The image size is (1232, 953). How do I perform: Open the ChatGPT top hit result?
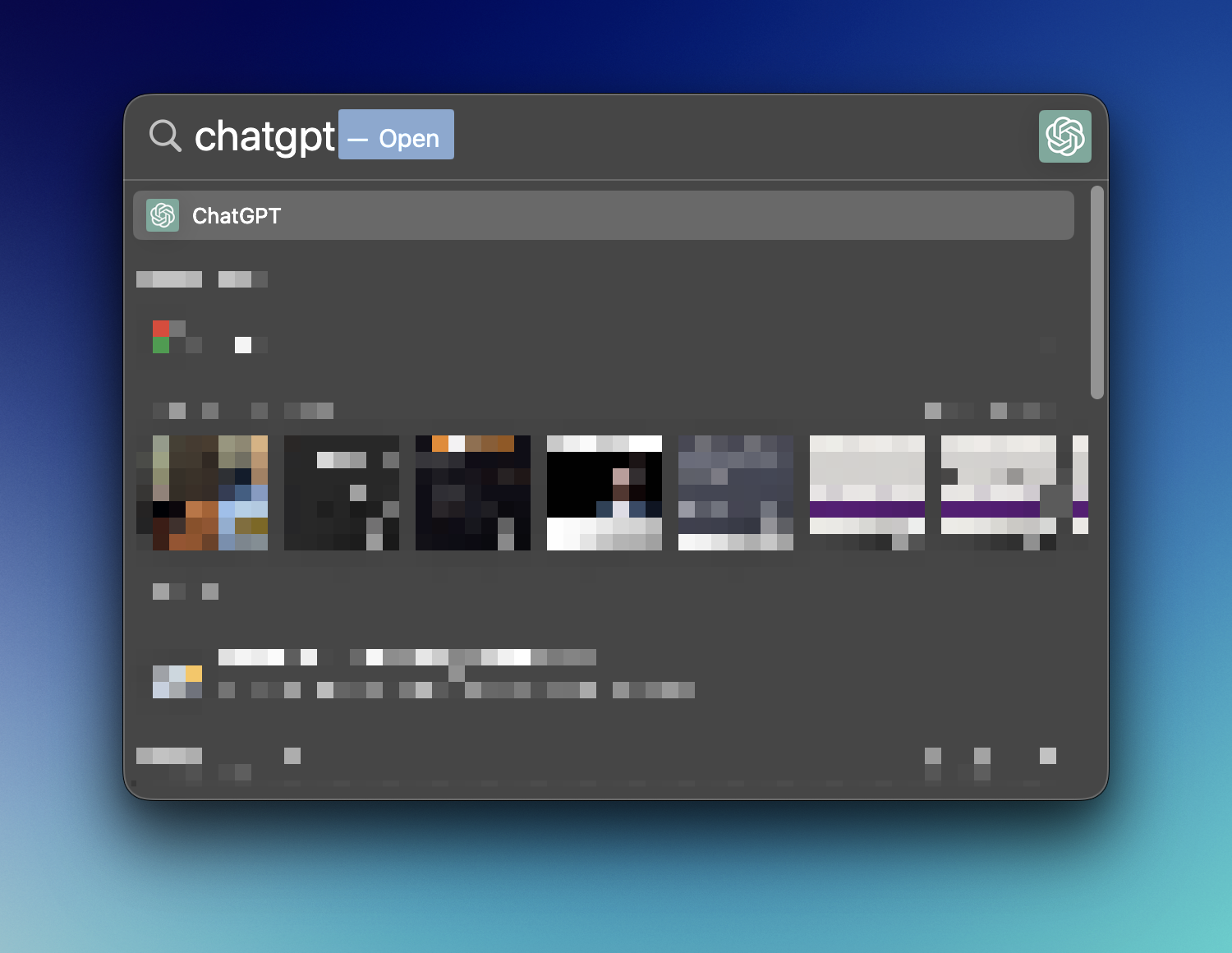click(604, 215)
